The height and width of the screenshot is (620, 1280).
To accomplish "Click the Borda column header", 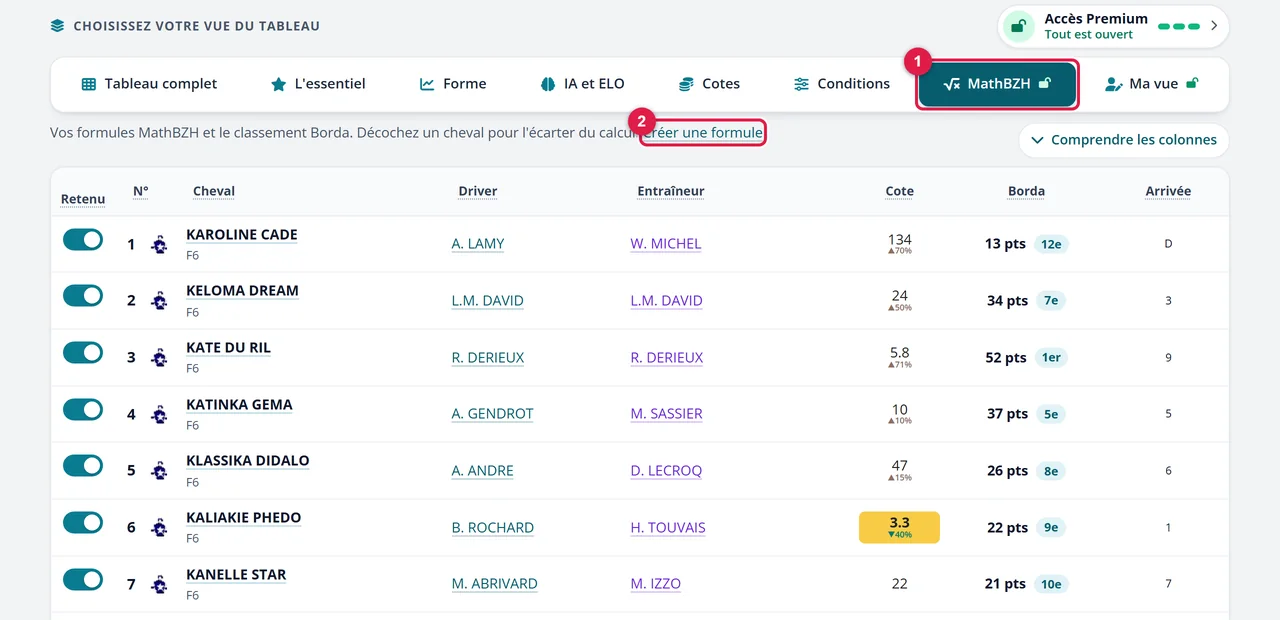I will tap(1026, 191).
